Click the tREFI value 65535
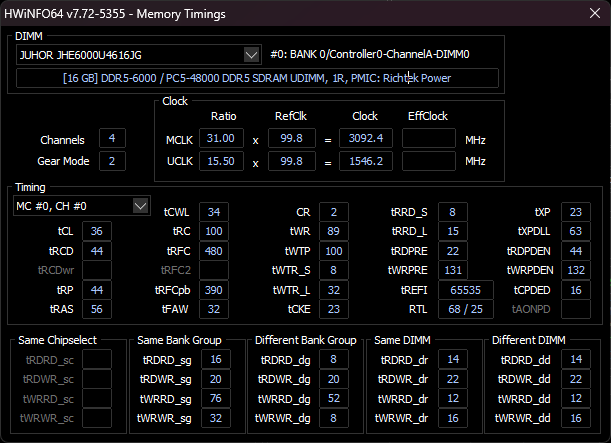Image resolution: width=611 pixels, height=443 pixels. pyautogui.click(x=458, y=290)
